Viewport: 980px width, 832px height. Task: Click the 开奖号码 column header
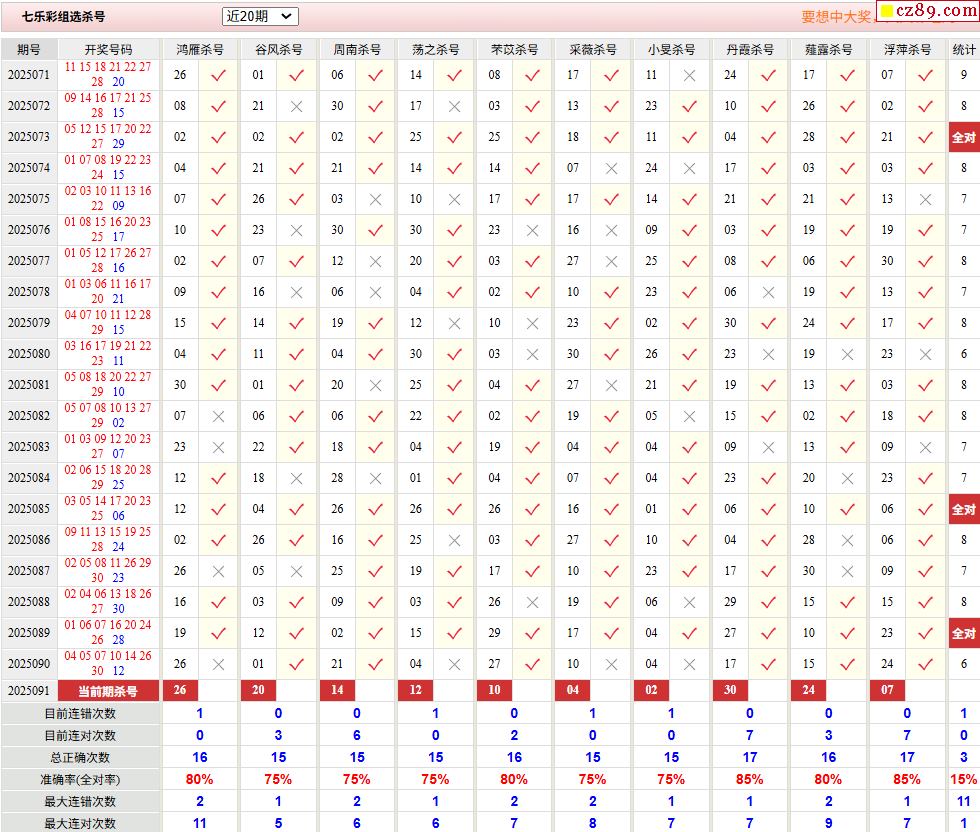pyautogui.click(x=108, y=49)
